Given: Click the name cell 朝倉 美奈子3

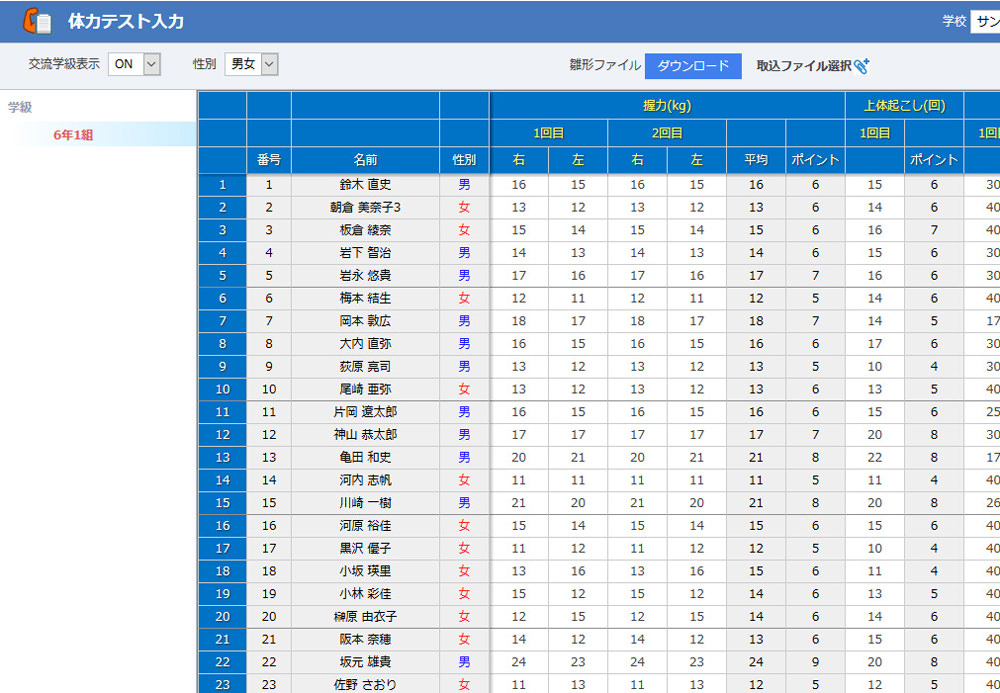Looking at the screenshot, I should pos(365,207).
